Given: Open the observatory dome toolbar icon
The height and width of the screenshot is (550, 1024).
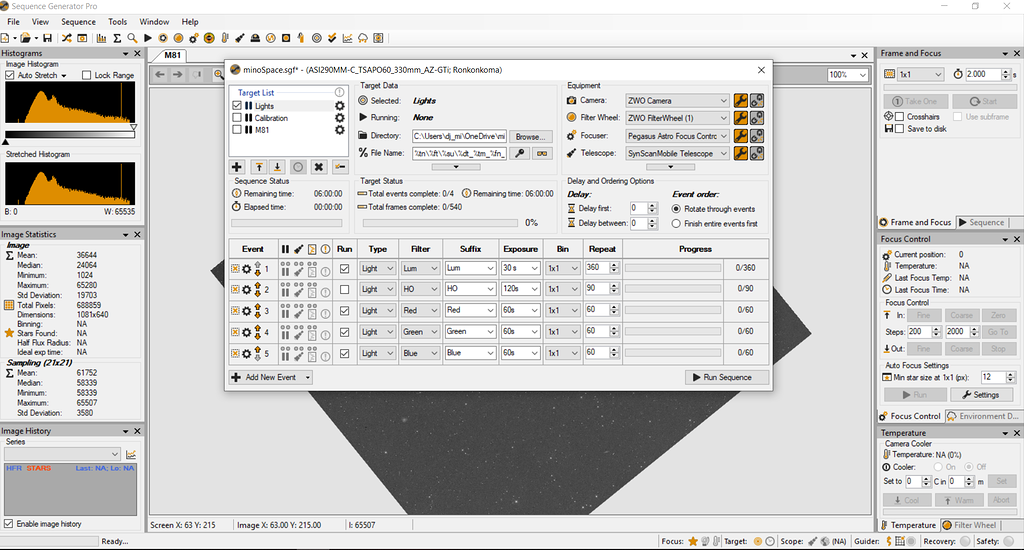Looking at the screenshot, I should tap(255, 39).
